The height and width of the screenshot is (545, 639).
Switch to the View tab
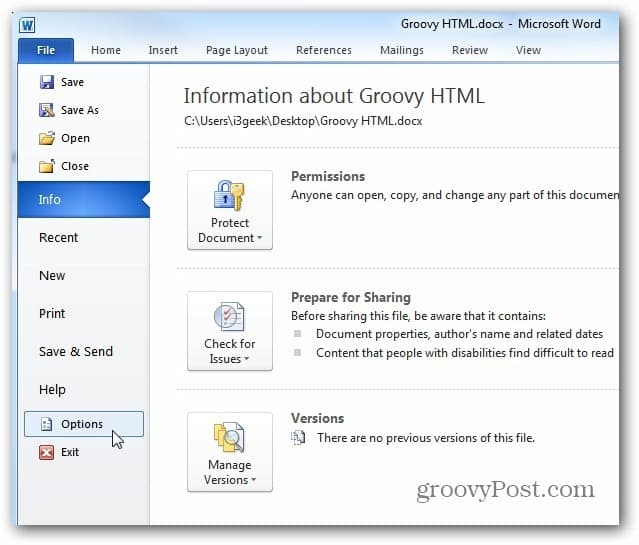coord(529,50)
